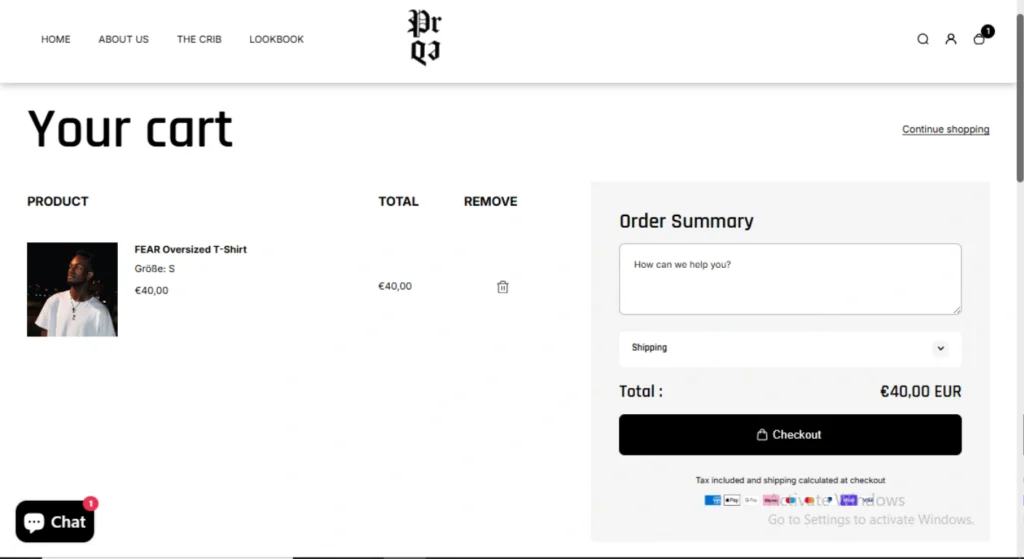Remove FEAR T-Shirt using trash icon
The width and height of the screenshot is (1024, 559).
(x=503, y=287)
